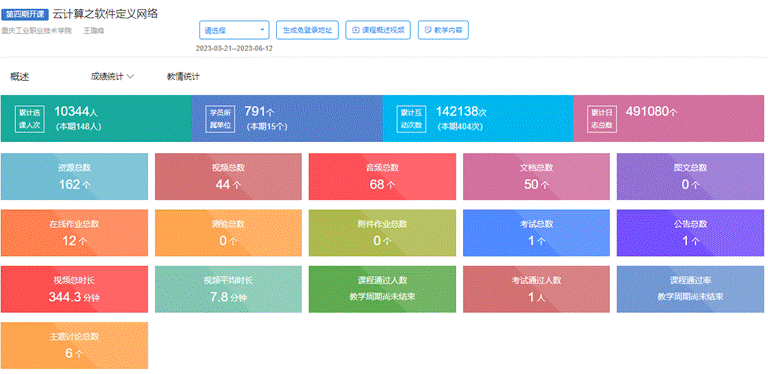768x374 pixels.
Task: Click the (本期404次) text
Action: point(460,127)
